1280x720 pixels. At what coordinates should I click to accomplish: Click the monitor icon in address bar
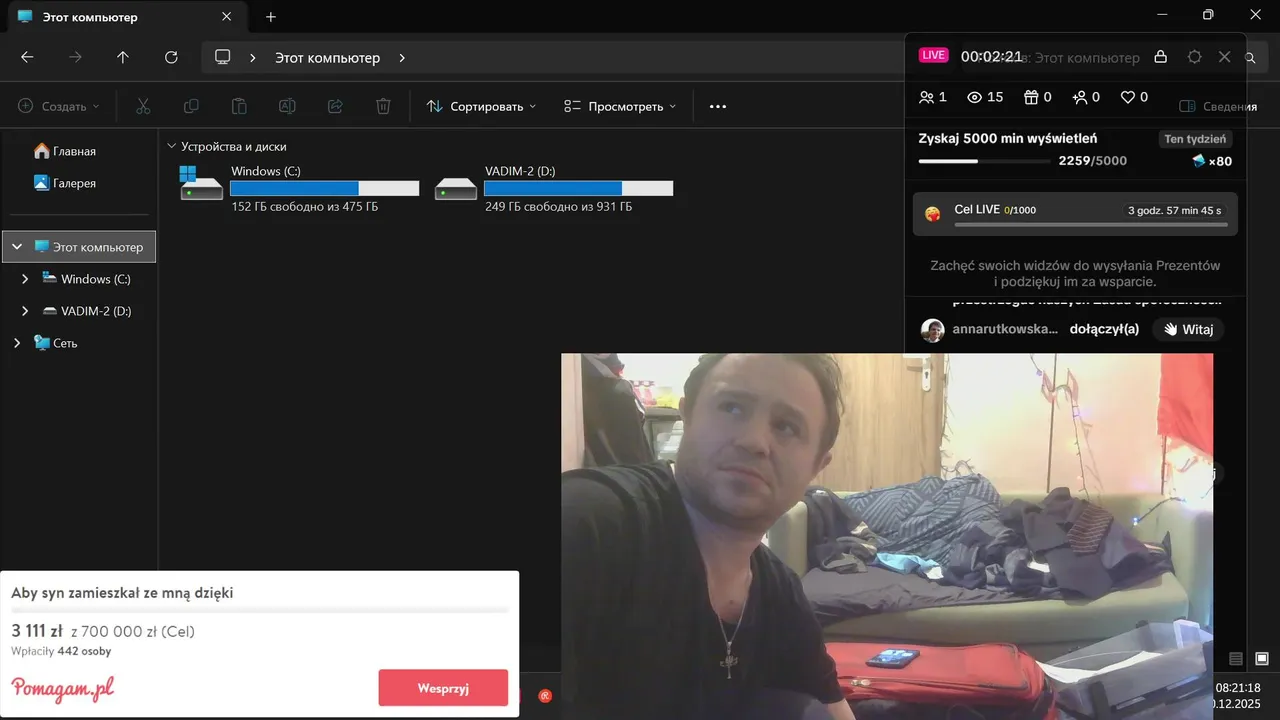[223, 58]
